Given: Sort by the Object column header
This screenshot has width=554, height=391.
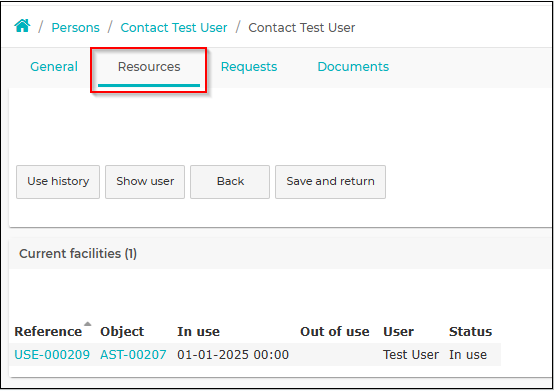Looking at the screenshot, I should pos(122,332).
